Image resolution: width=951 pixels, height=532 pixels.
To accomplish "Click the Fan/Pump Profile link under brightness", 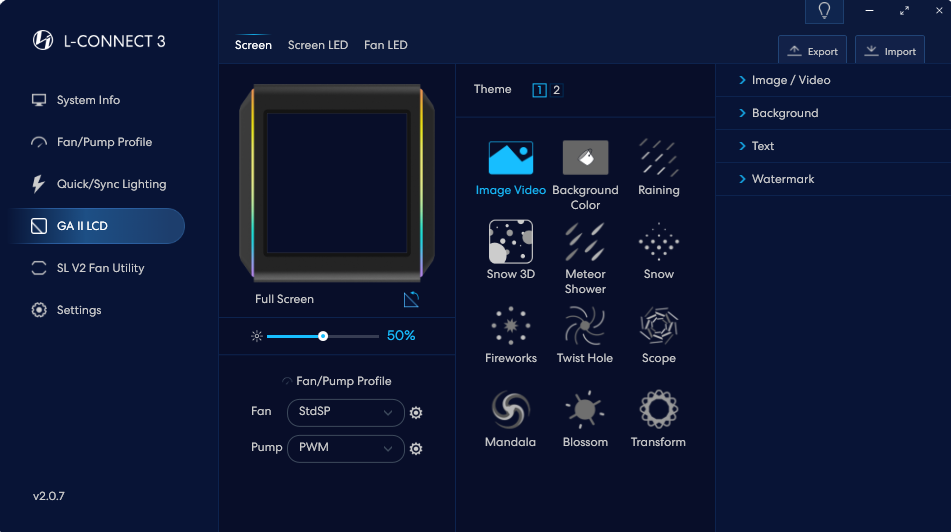I will coord(337,381).
